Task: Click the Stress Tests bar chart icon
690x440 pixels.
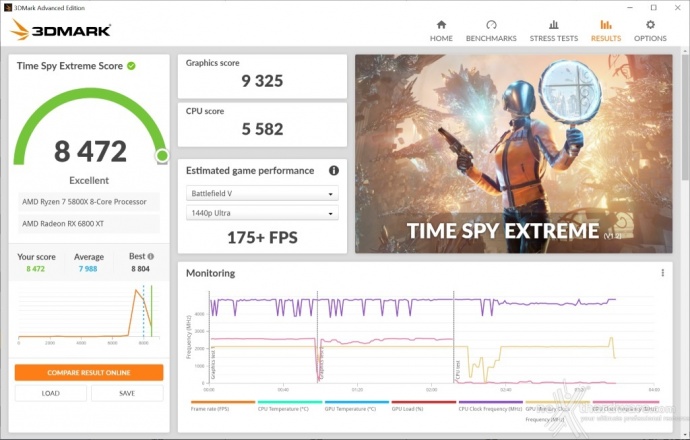Action: click(554, 25)
